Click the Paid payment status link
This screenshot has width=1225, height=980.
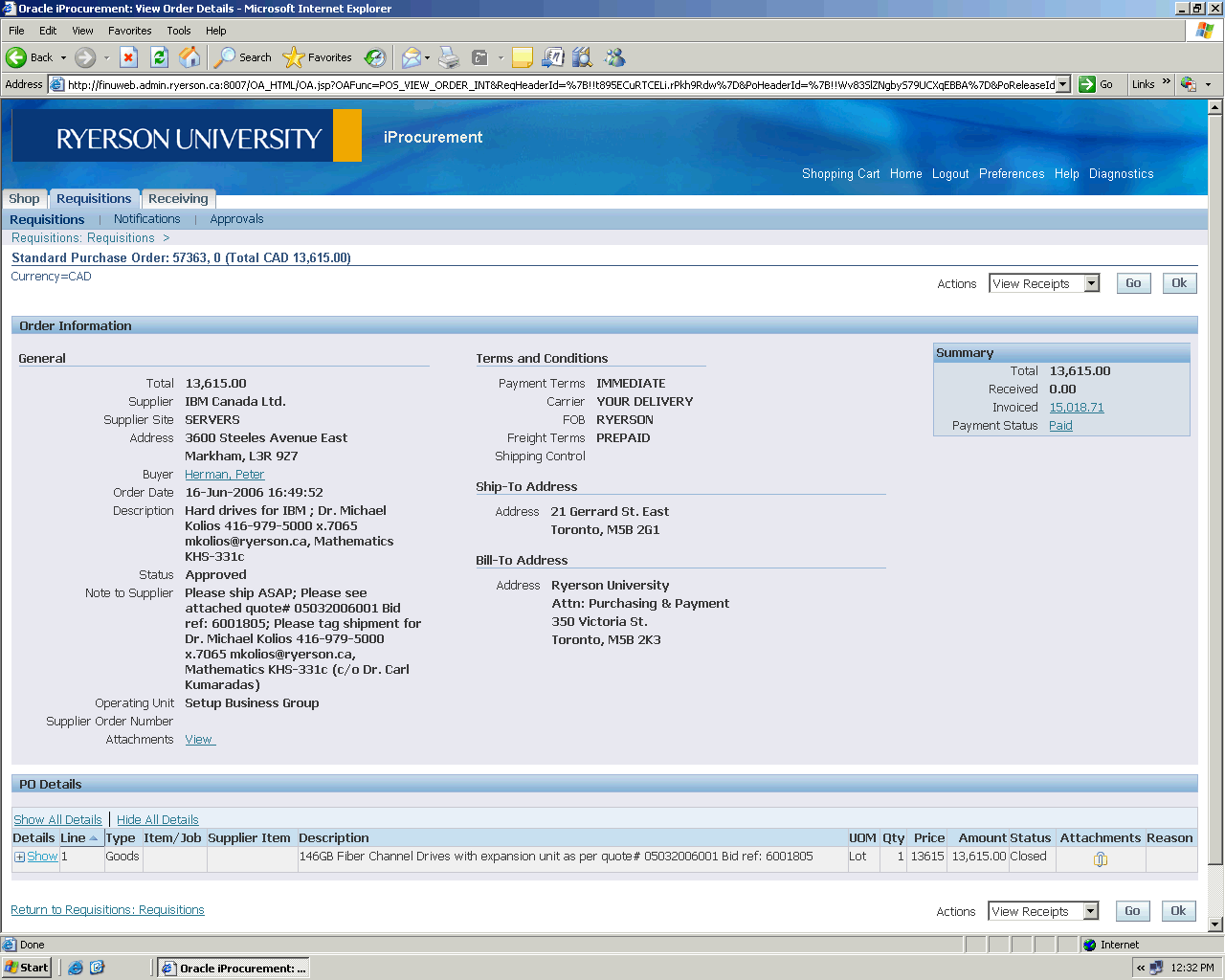click(1060, 426)
